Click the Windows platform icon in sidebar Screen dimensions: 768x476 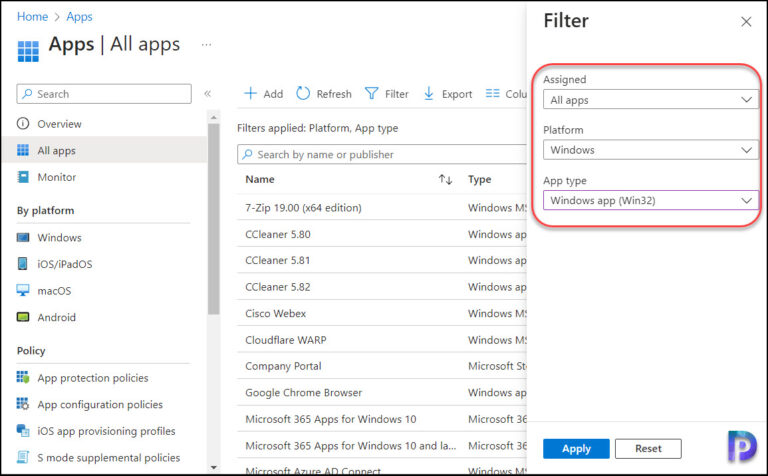click(x=23, y=238)
